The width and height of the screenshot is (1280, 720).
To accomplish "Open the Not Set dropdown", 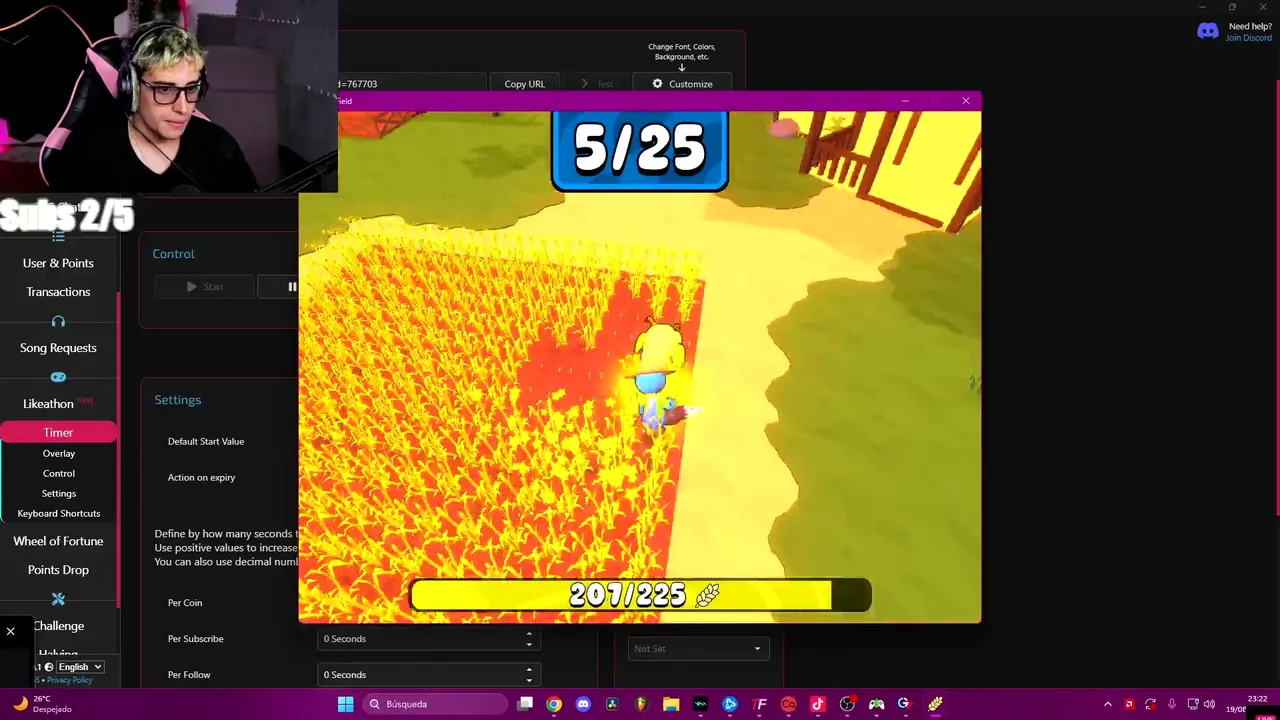I will click(x=698, y=649).
